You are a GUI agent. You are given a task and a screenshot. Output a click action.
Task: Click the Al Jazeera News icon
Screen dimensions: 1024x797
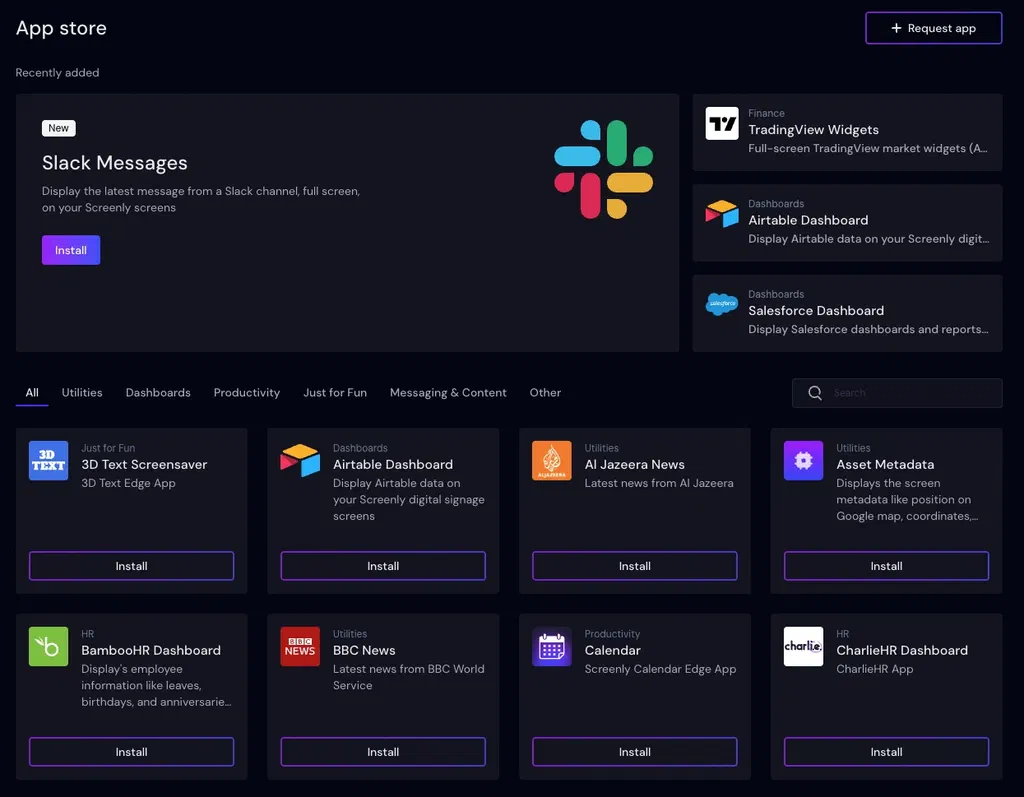[x=552, y=461]
